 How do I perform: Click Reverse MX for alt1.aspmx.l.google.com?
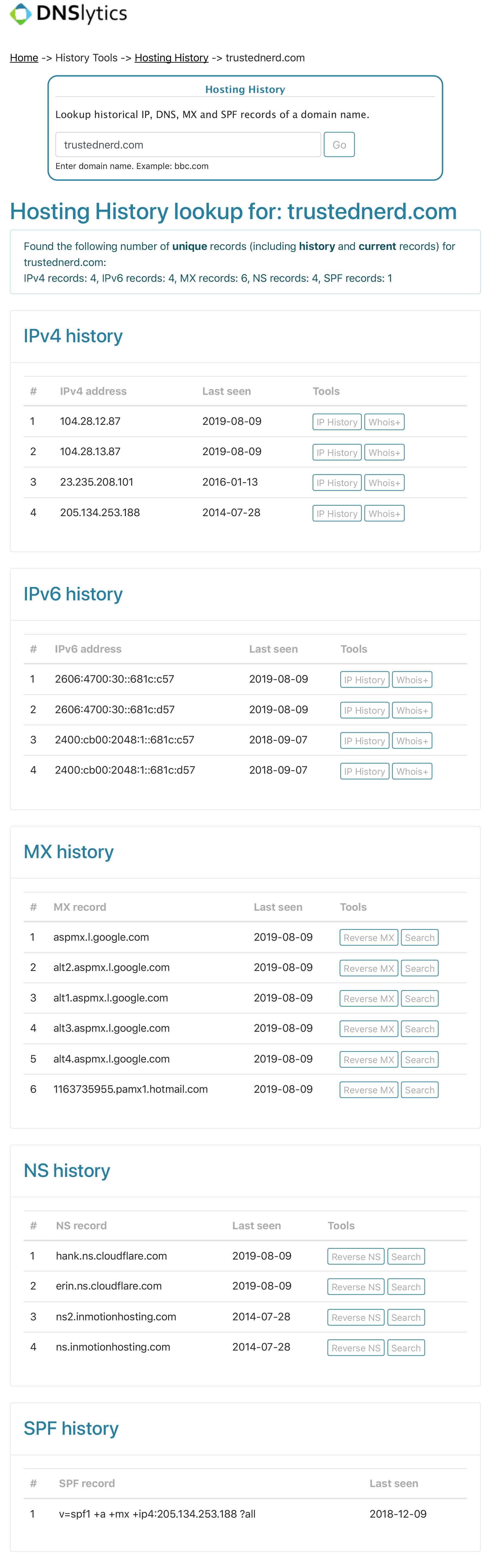click(x=369, y=999)
